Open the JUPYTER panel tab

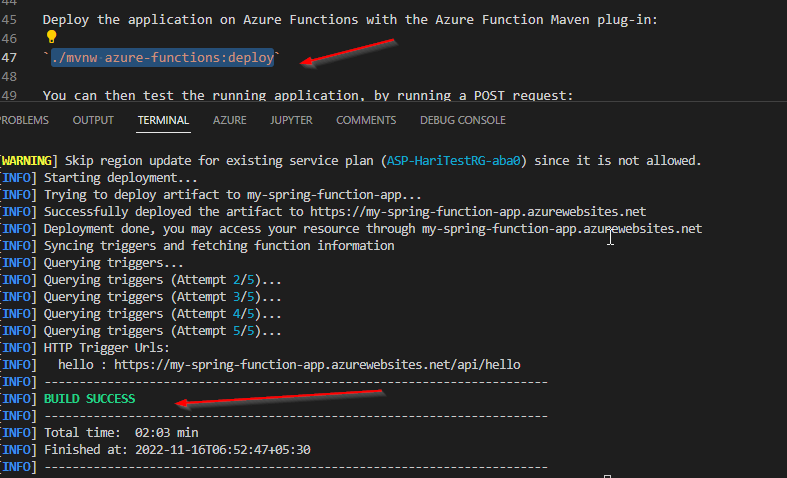tap(291, 120)
